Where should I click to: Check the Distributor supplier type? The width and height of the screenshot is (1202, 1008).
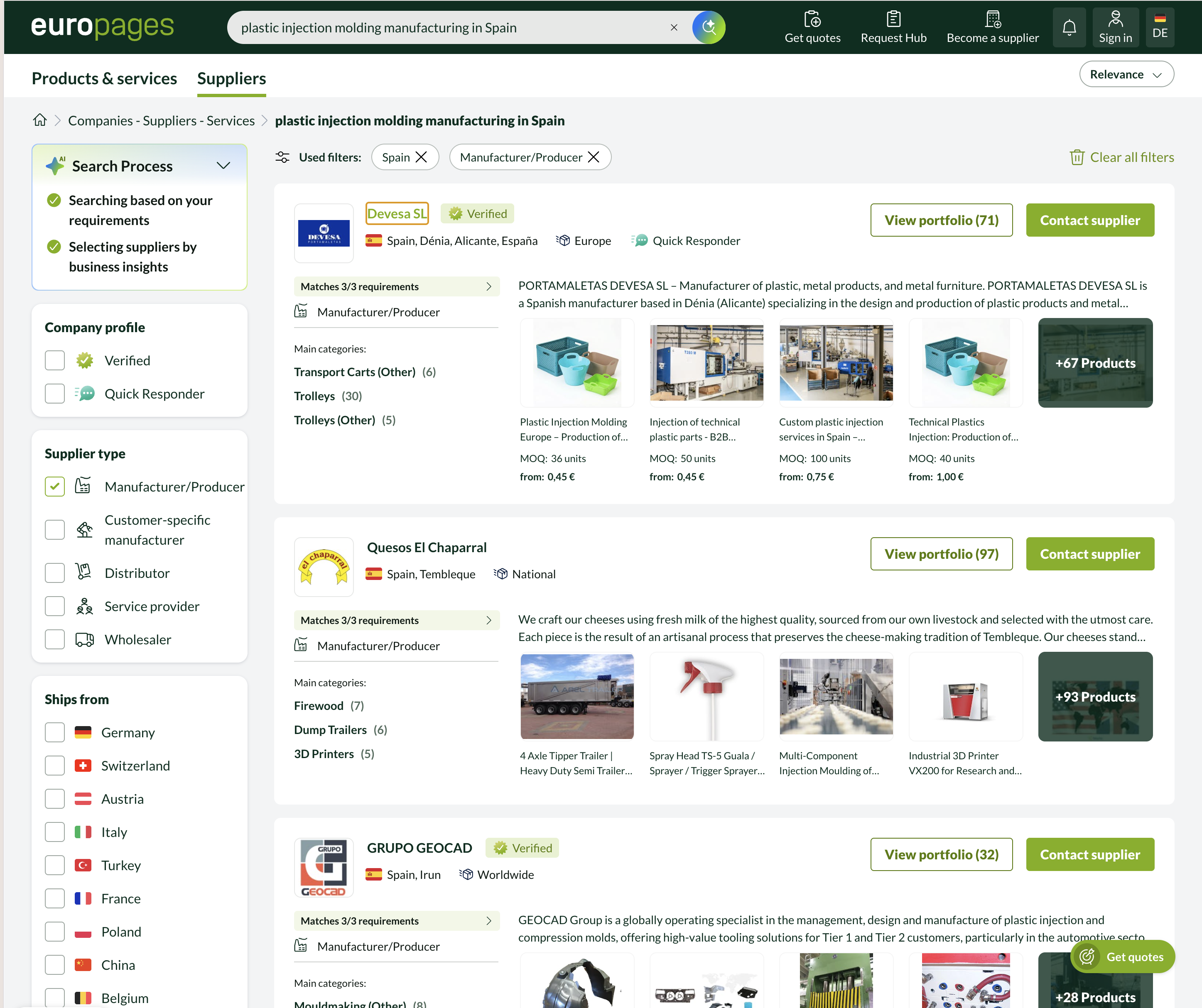point(55,573)
